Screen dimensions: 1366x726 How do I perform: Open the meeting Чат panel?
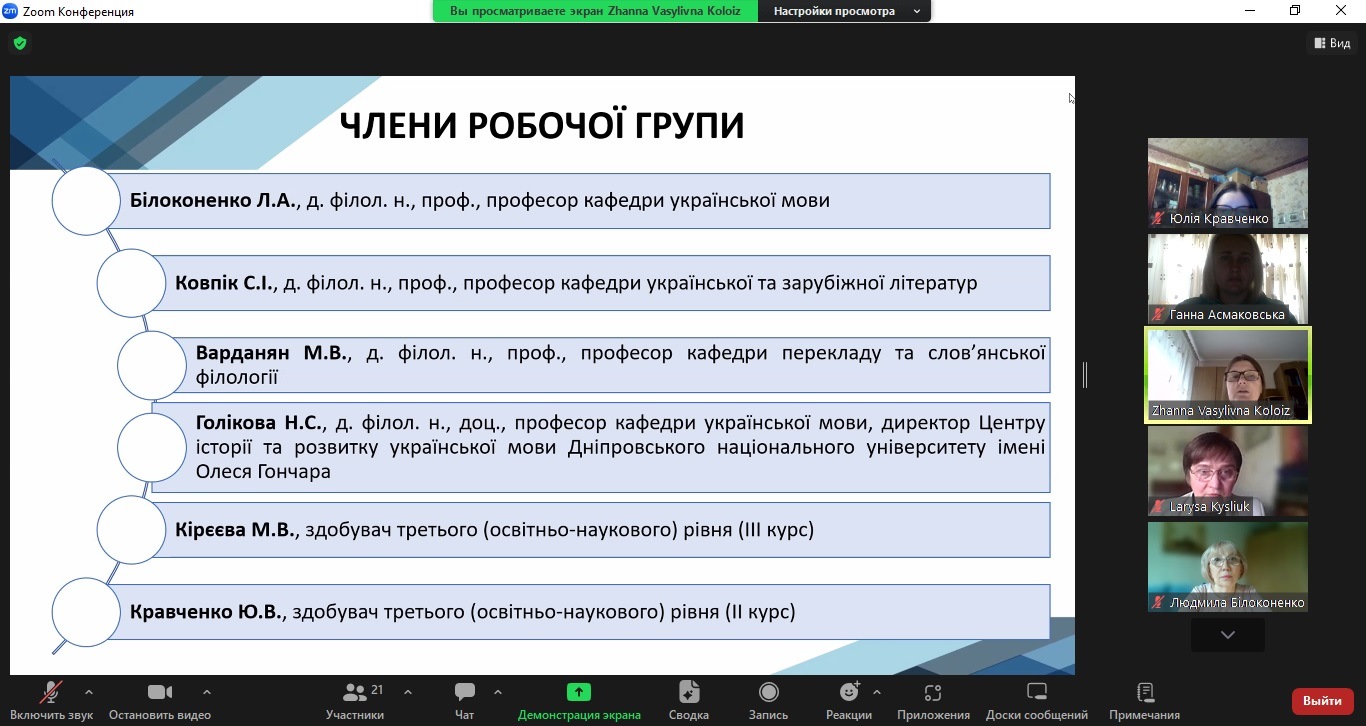463,700
